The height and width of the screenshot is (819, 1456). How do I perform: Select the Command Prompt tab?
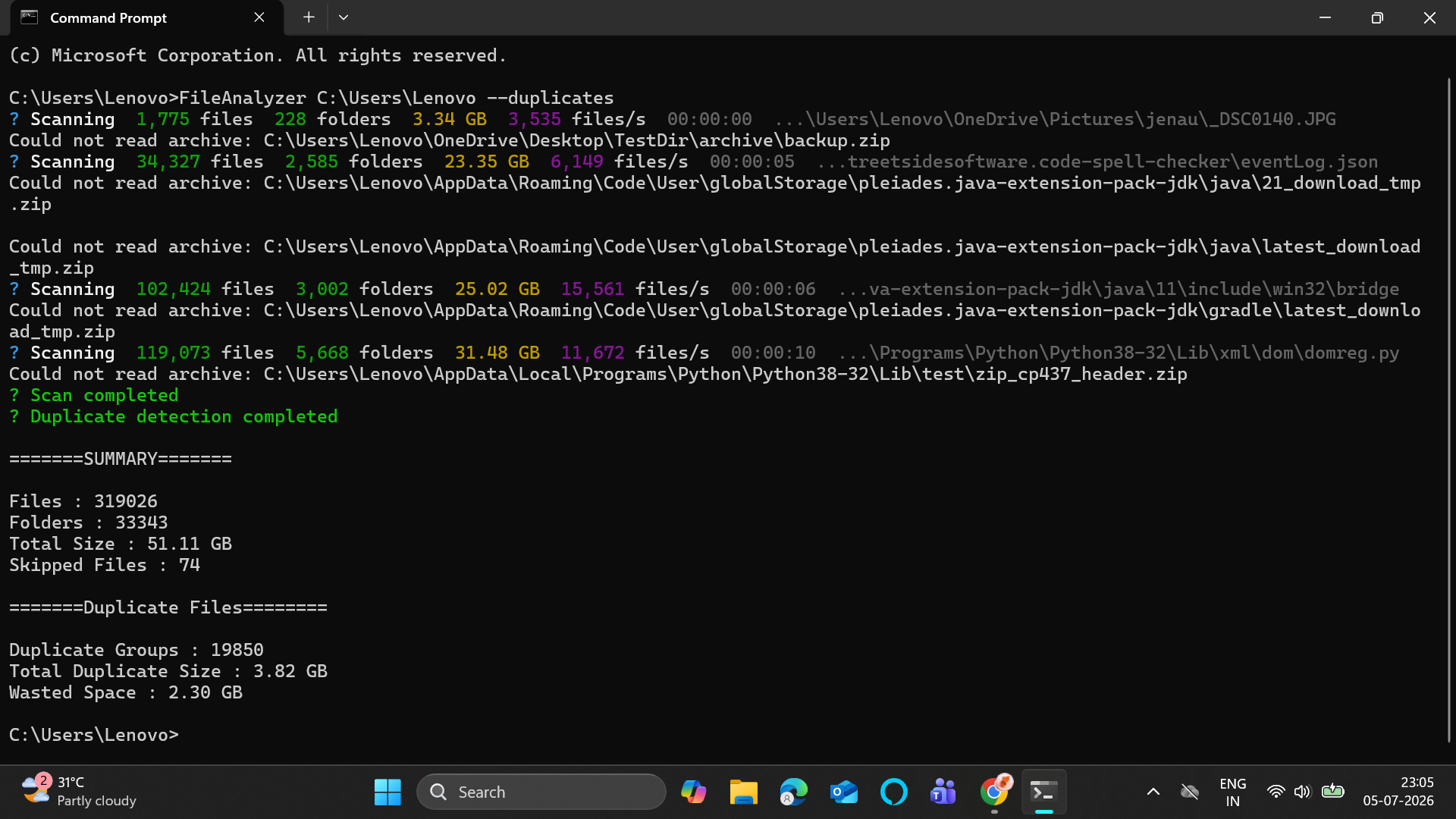147,17
